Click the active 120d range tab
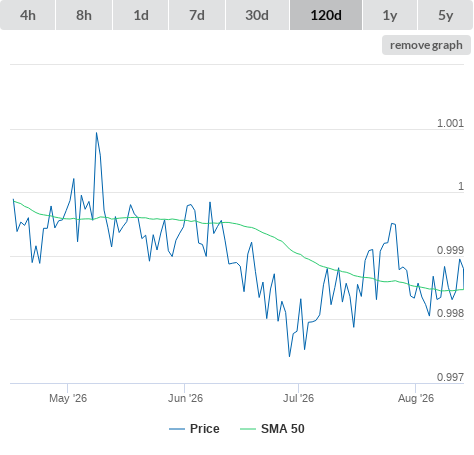This screenshot has height=455, width=474. point(326,15)
